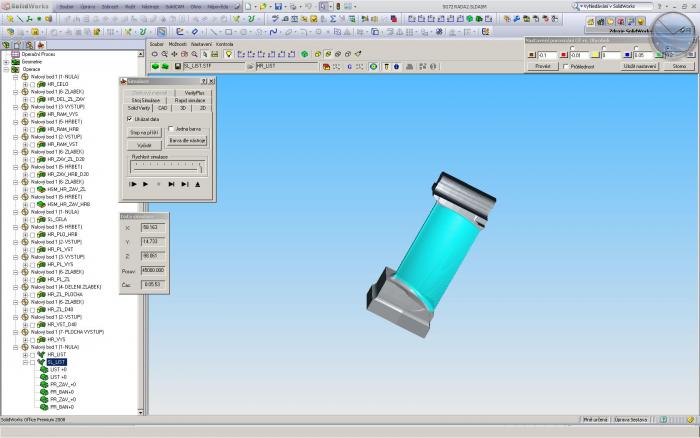Click the Provést button

click(542, 67)
